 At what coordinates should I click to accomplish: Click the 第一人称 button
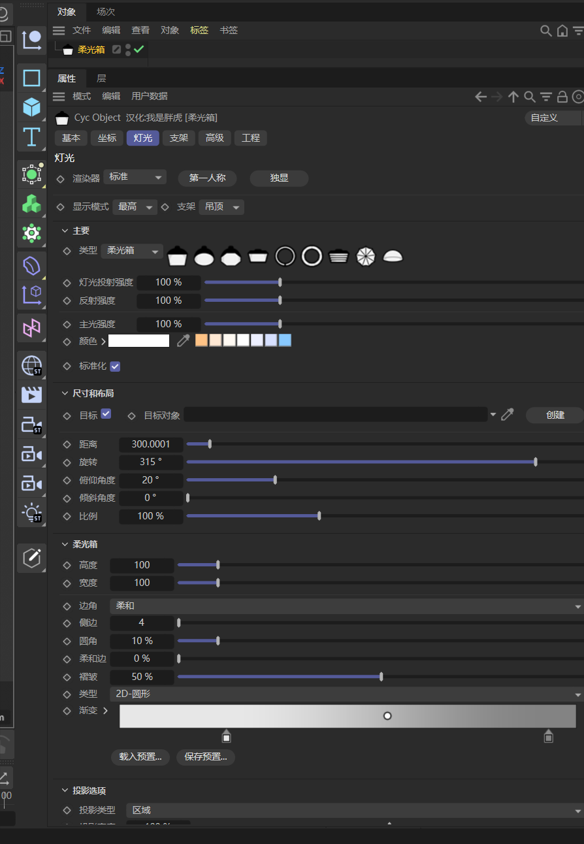(207, 178)
